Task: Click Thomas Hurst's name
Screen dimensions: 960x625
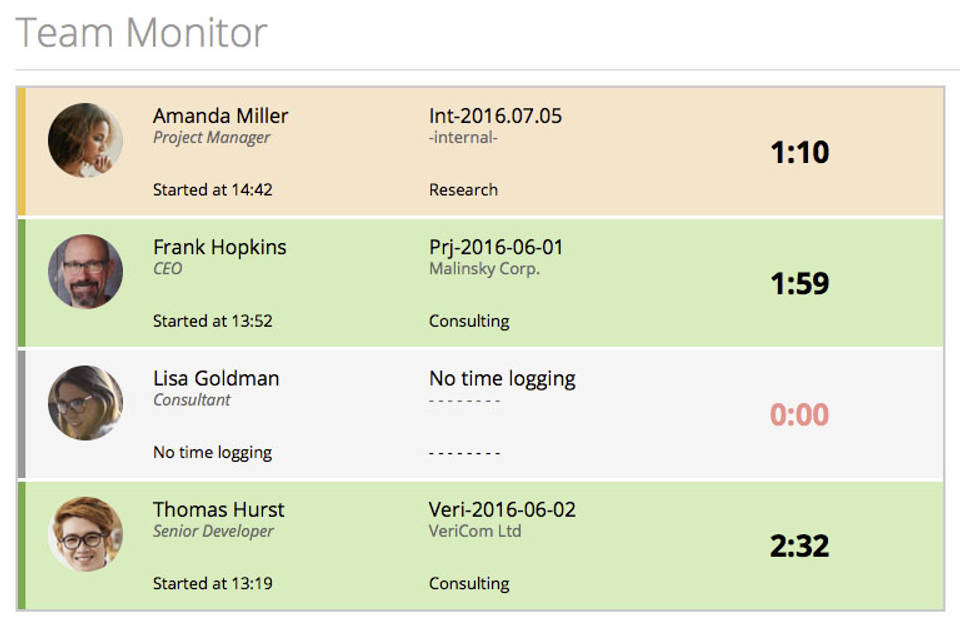Action: (218, 510)
